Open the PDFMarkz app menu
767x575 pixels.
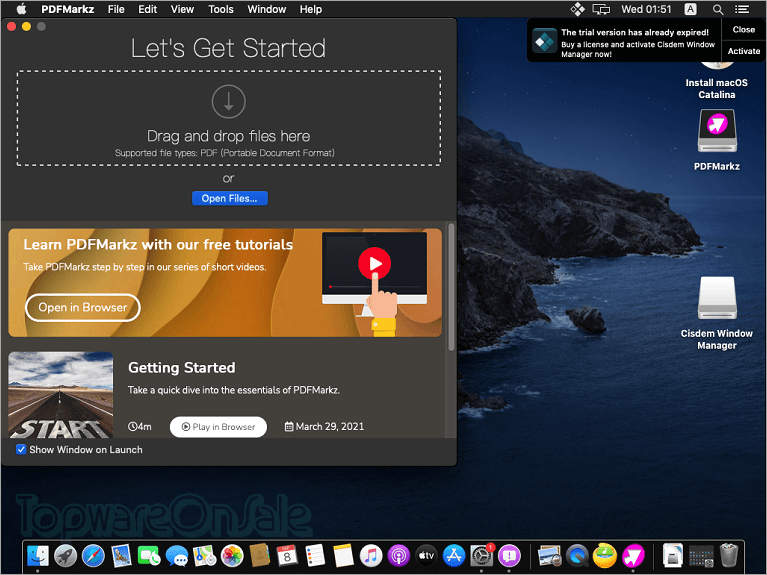pyautogui.click(x=68, y=9)
